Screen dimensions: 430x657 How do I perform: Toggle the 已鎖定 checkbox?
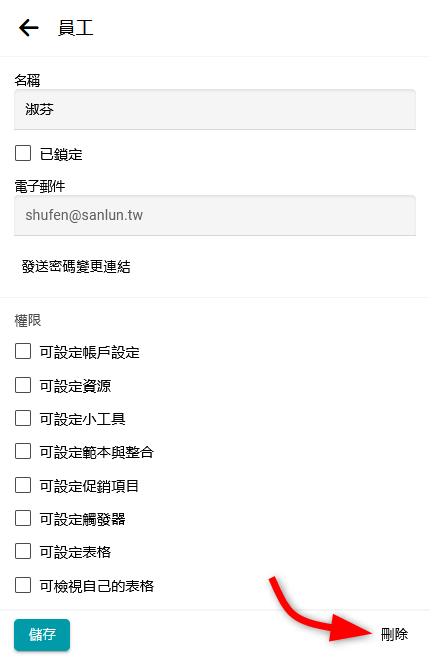click(23, 153)
